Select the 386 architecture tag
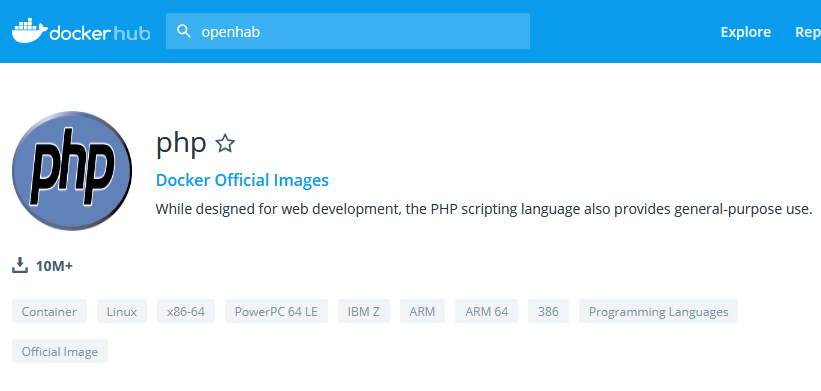Viewport: 821px width, 391px height. [548, 311]
